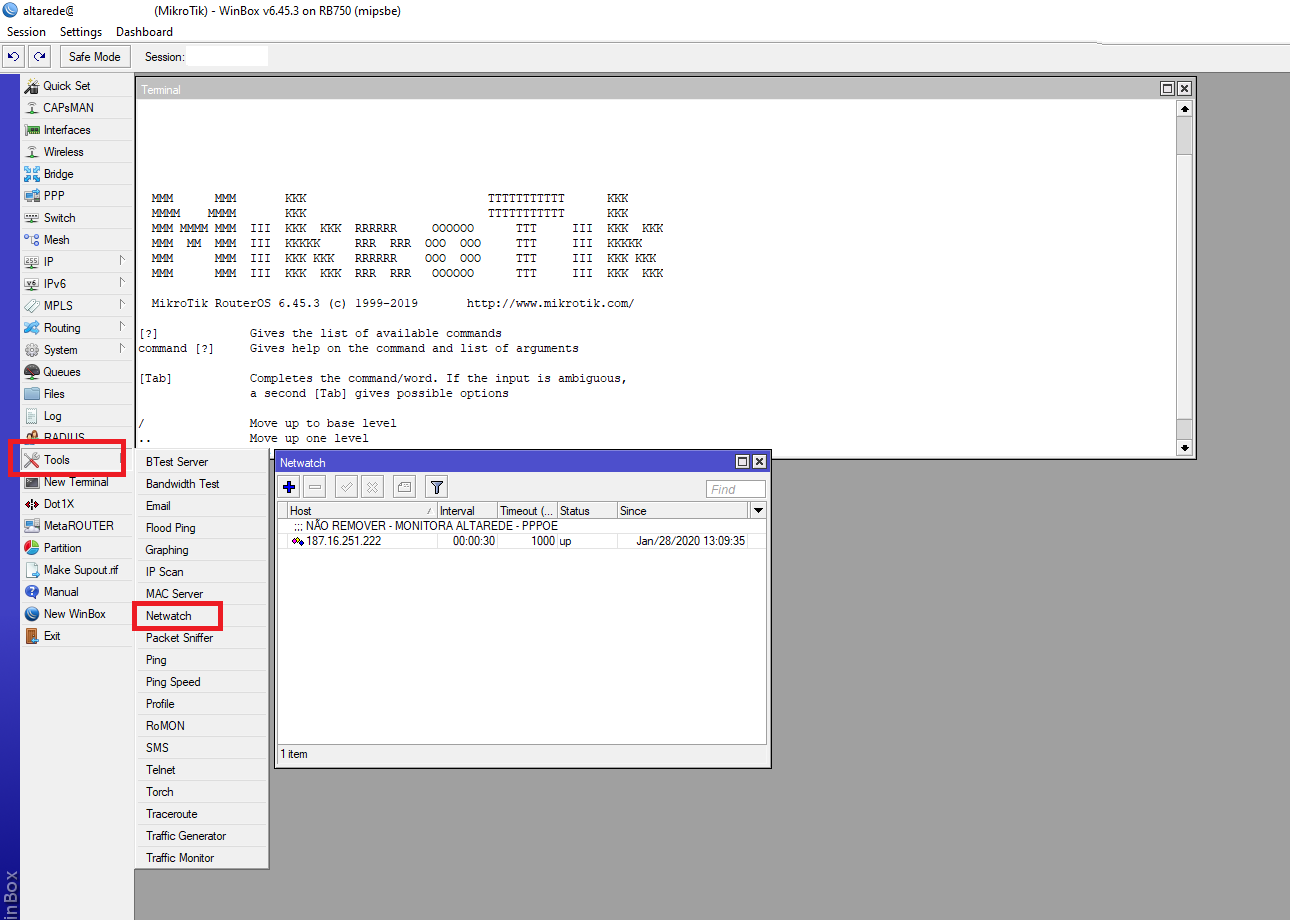Screen dimensions: 1290x920
Task: Select Traffic Generator in Tools submenu
Action: click(202, 836)
